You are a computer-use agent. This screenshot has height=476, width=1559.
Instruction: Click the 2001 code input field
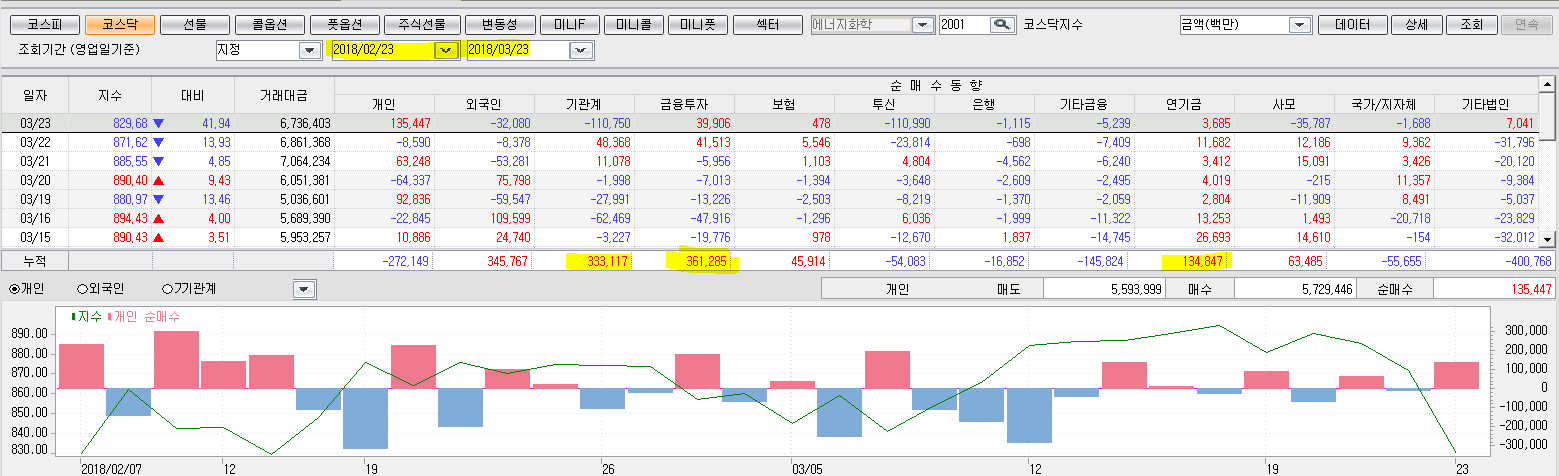point(962,25)
